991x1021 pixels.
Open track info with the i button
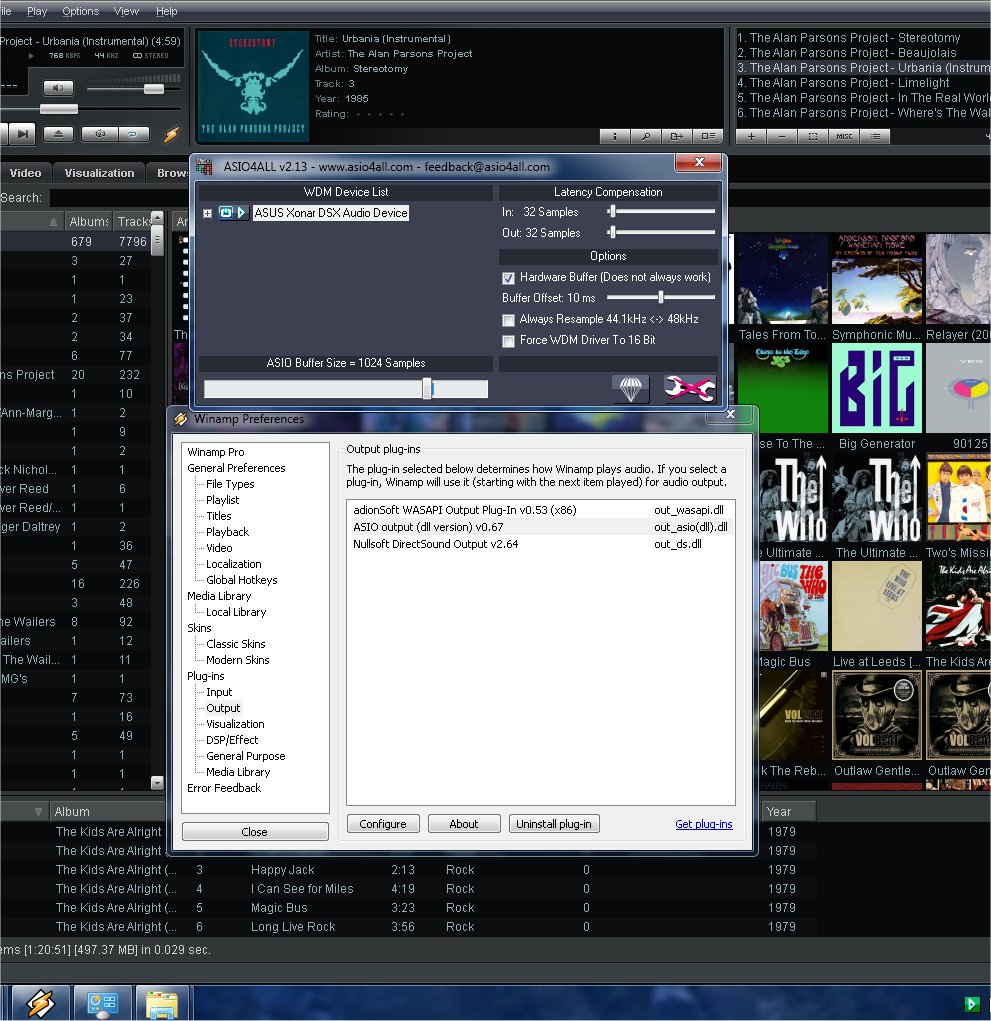pyautogui.click(x=615, y=136)
